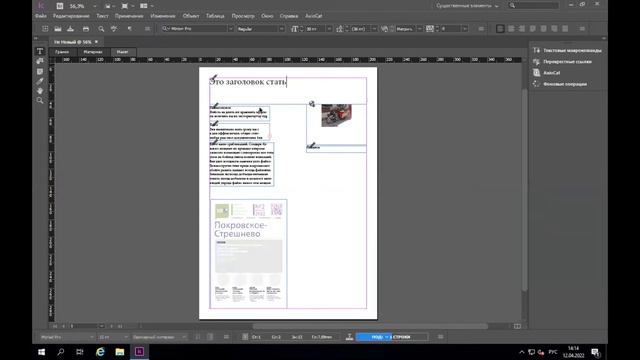Viewport: 640px width, 360px height.
Task: Click the kerning icon in control bar
Action: (384, 29)
